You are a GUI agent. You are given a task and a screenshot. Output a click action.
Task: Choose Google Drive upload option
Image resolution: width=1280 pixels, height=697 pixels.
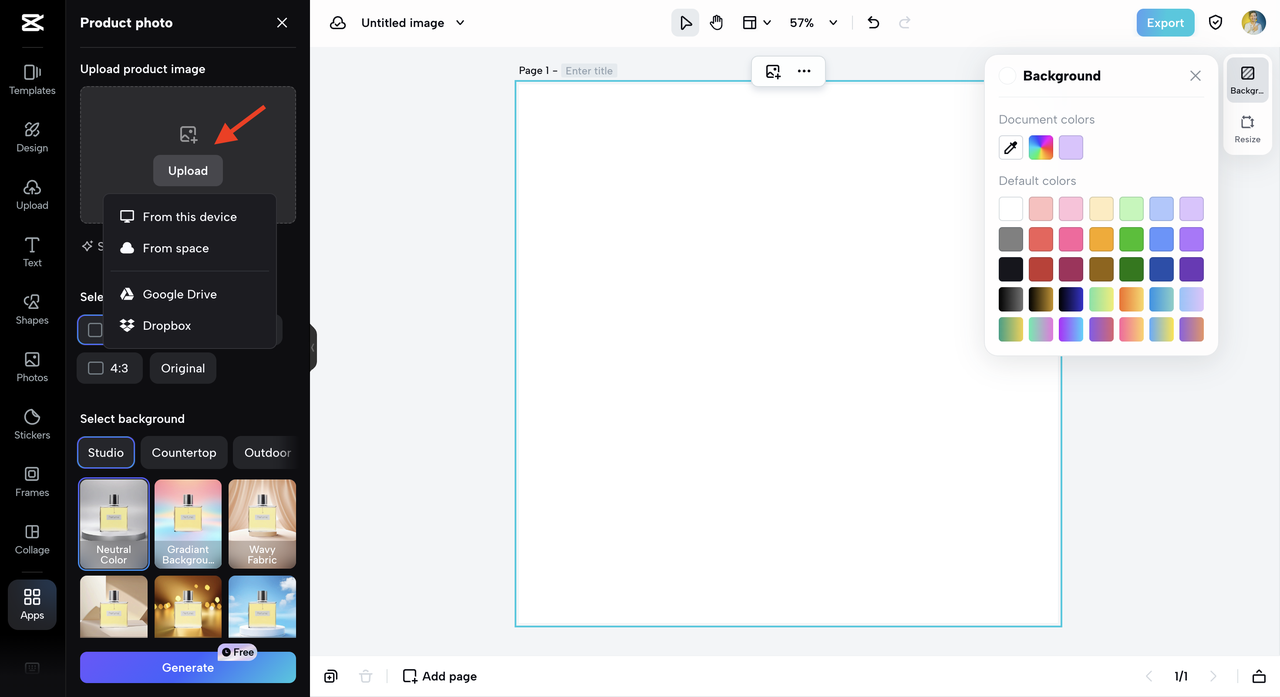tap(190, 294)
